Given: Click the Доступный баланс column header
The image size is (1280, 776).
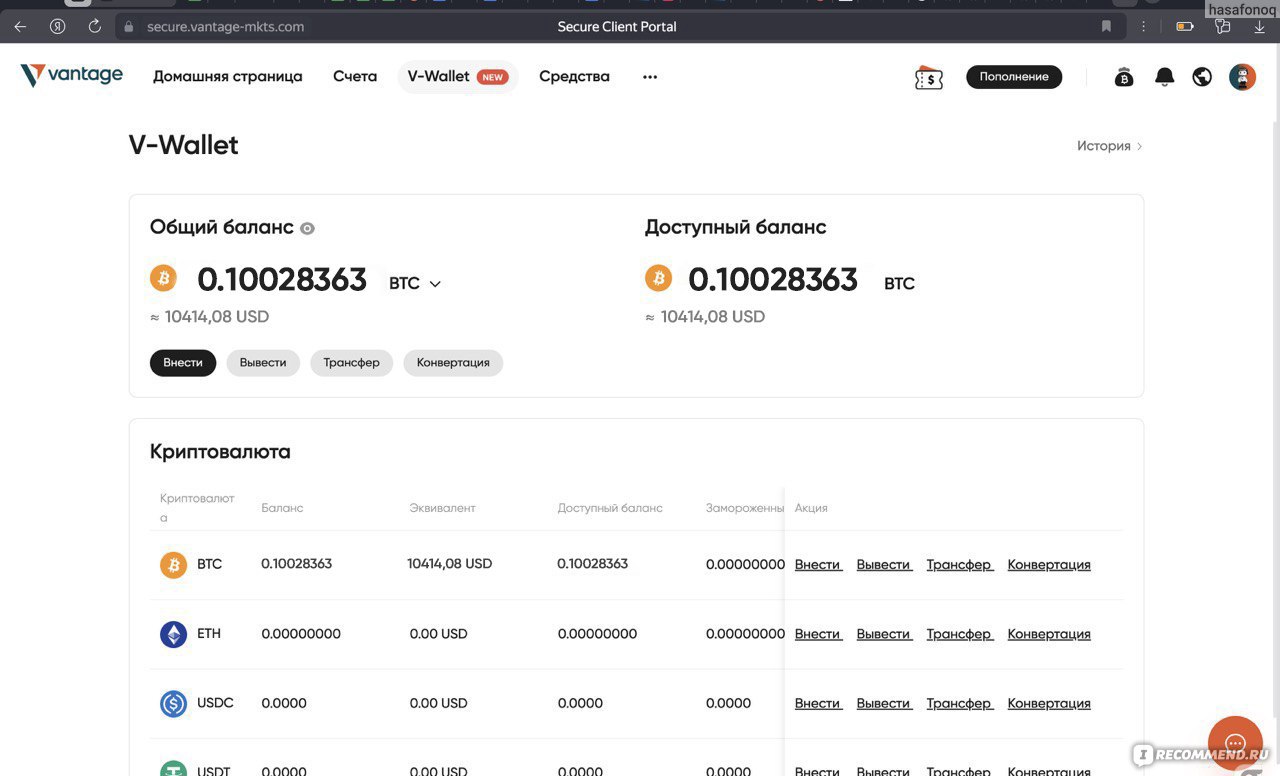Looking at the screenshot, I should pos(610,508).
